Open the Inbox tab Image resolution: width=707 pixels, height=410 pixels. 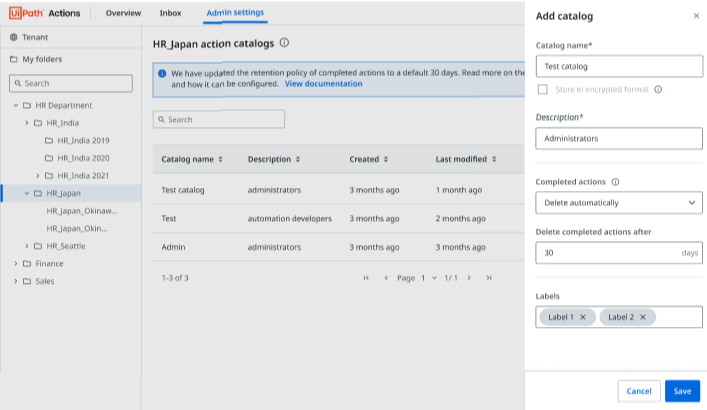coord(170,13)
